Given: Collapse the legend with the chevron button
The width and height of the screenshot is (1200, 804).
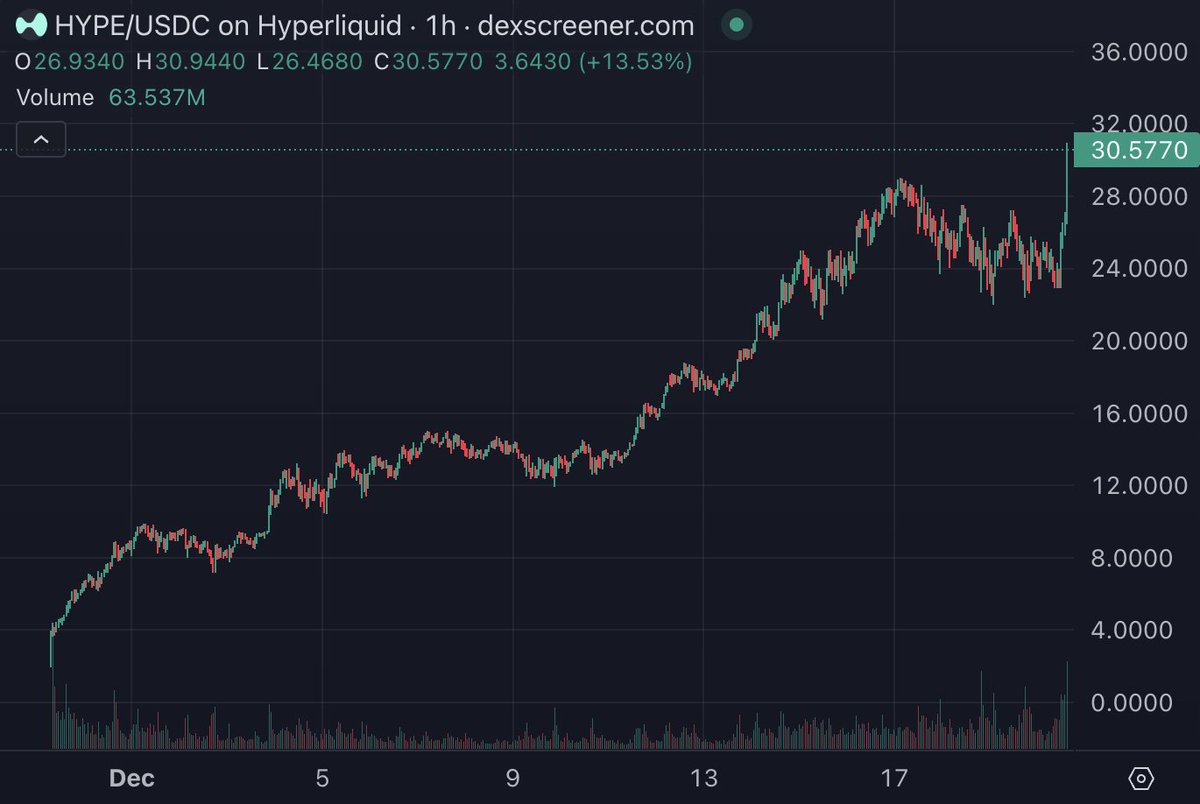Looking at the screenshot, I should [41, 139].
